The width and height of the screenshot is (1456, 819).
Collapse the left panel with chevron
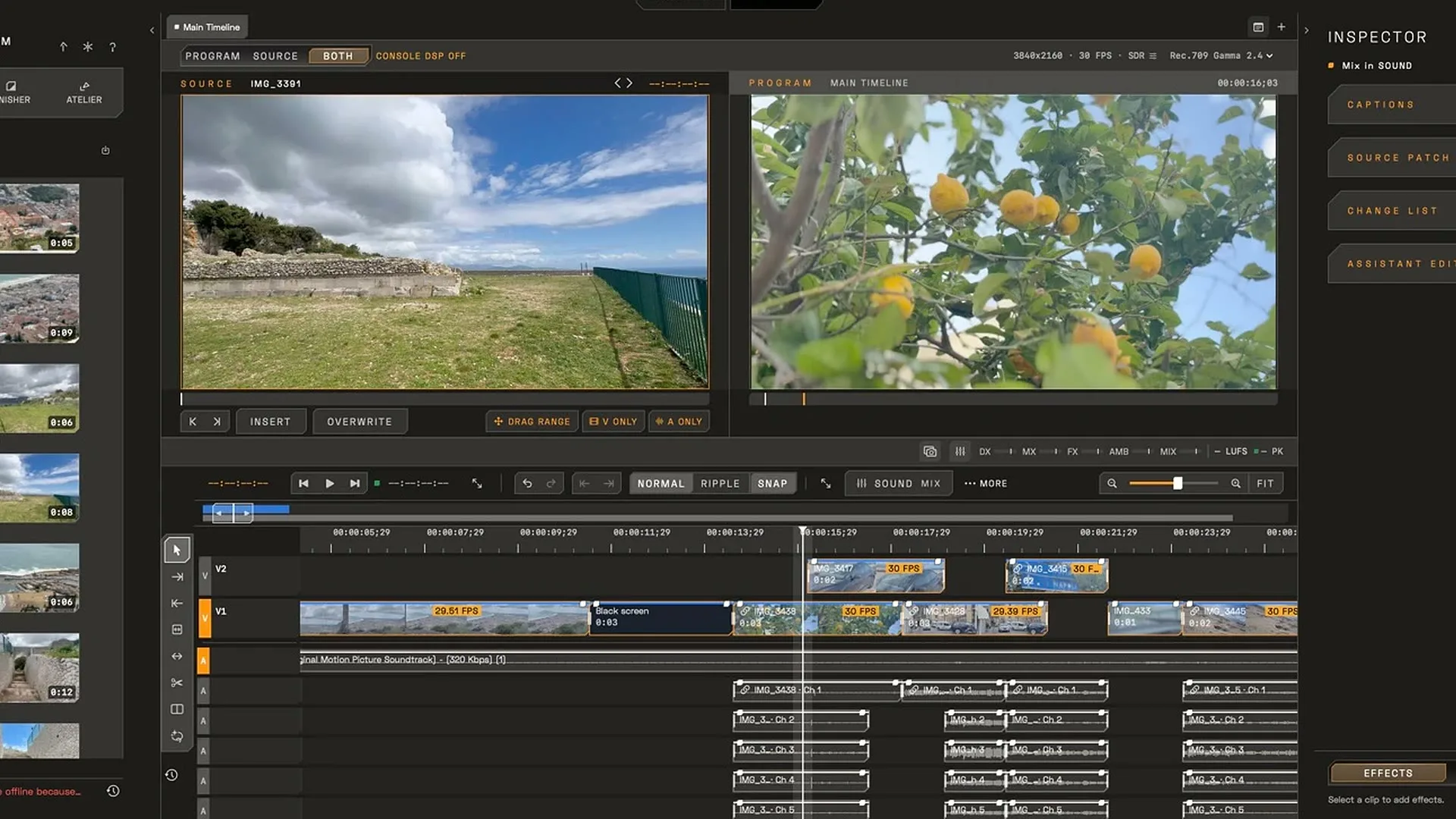[152, 30]
